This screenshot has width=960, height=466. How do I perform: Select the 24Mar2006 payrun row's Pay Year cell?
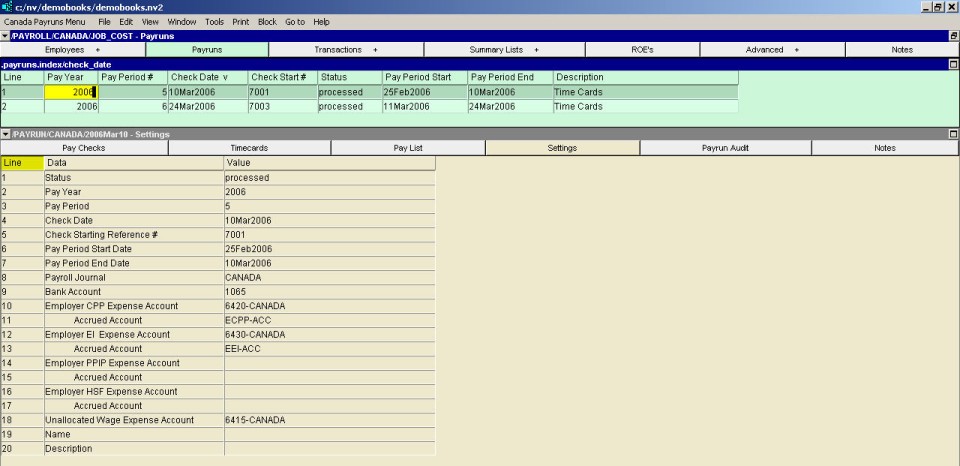70,106
